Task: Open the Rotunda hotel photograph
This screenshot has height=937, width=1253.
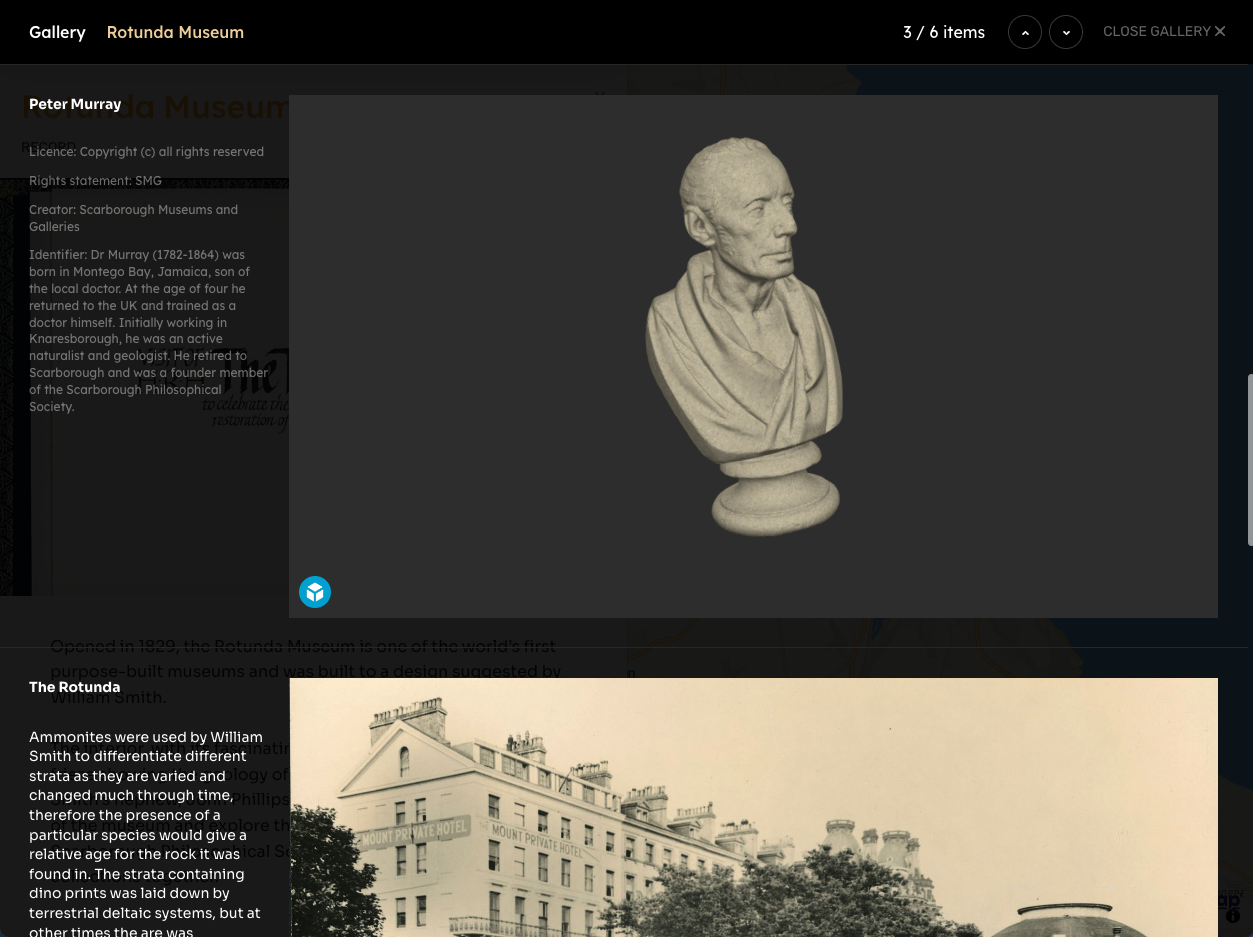Action: point(754,807)
